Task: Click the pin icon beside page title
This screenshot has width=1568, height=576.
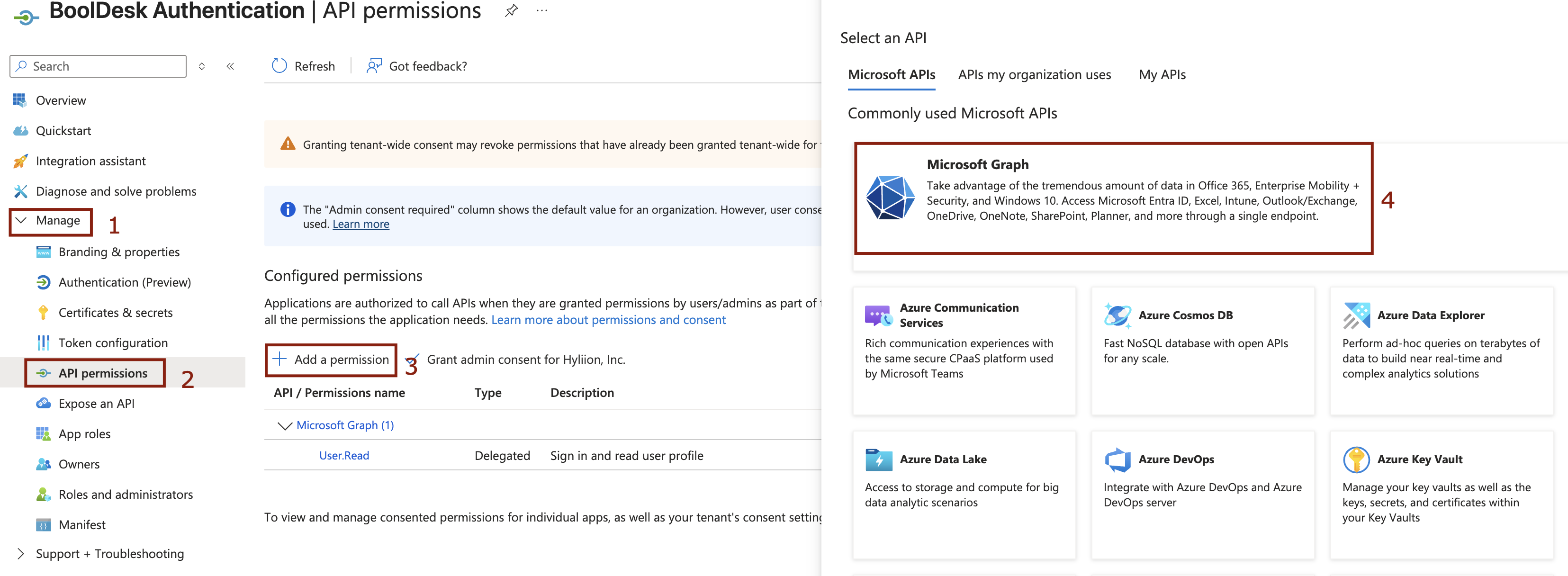Action: pos(511,10)
